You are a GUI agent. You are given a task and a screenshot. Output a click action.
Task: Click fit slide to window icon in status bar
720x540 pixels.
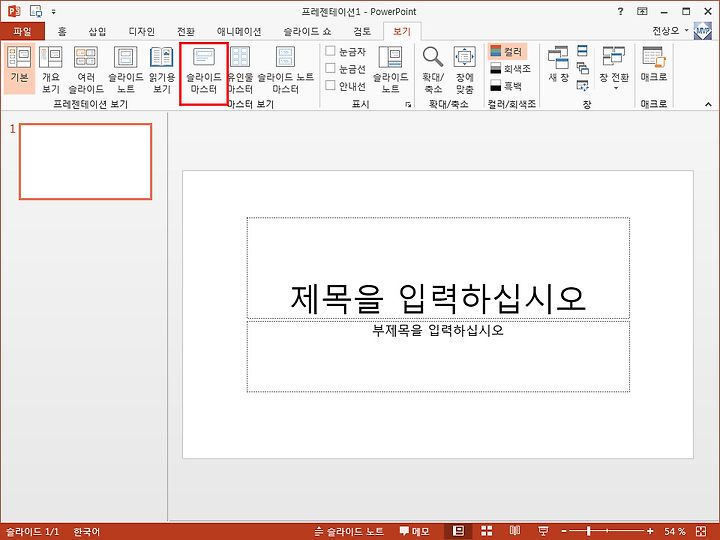tap(701, 531)
